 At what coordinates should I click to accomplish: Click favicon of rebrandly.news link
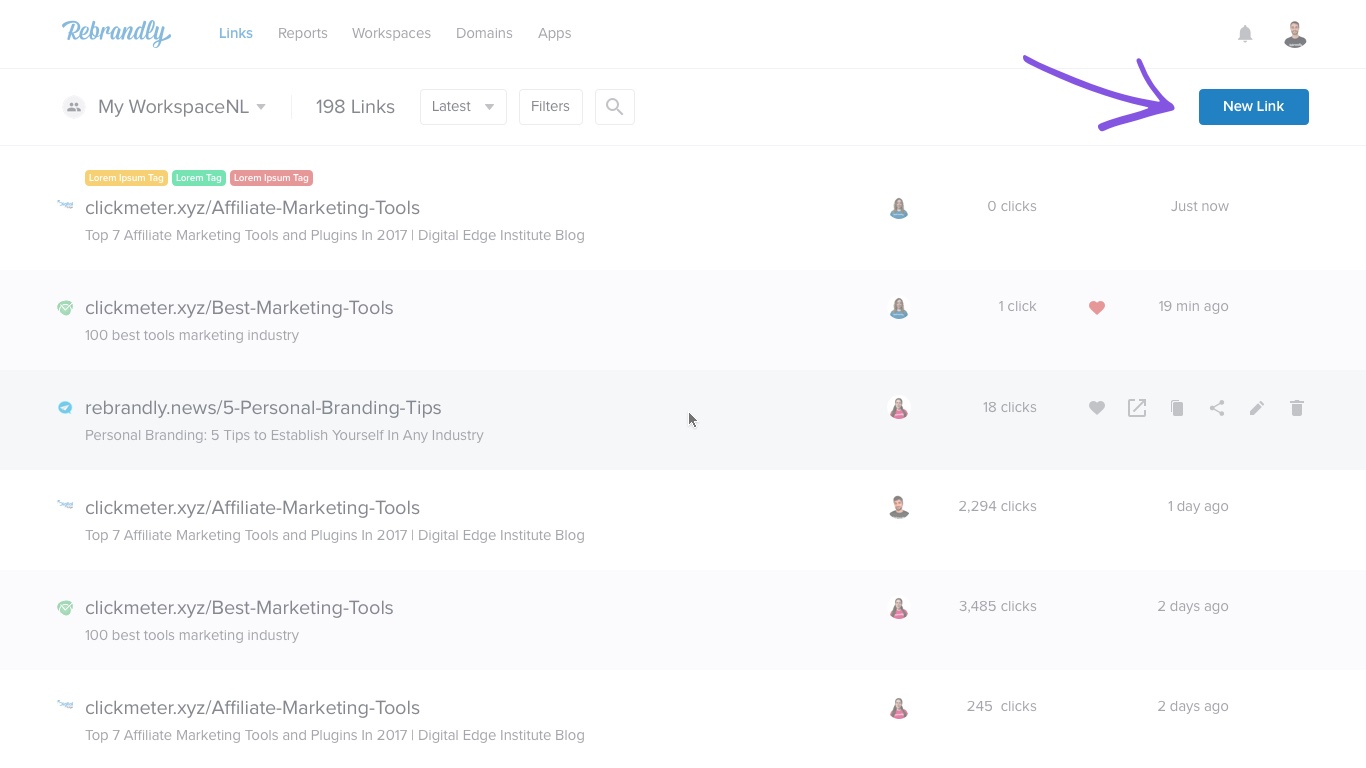click(65, 407)
